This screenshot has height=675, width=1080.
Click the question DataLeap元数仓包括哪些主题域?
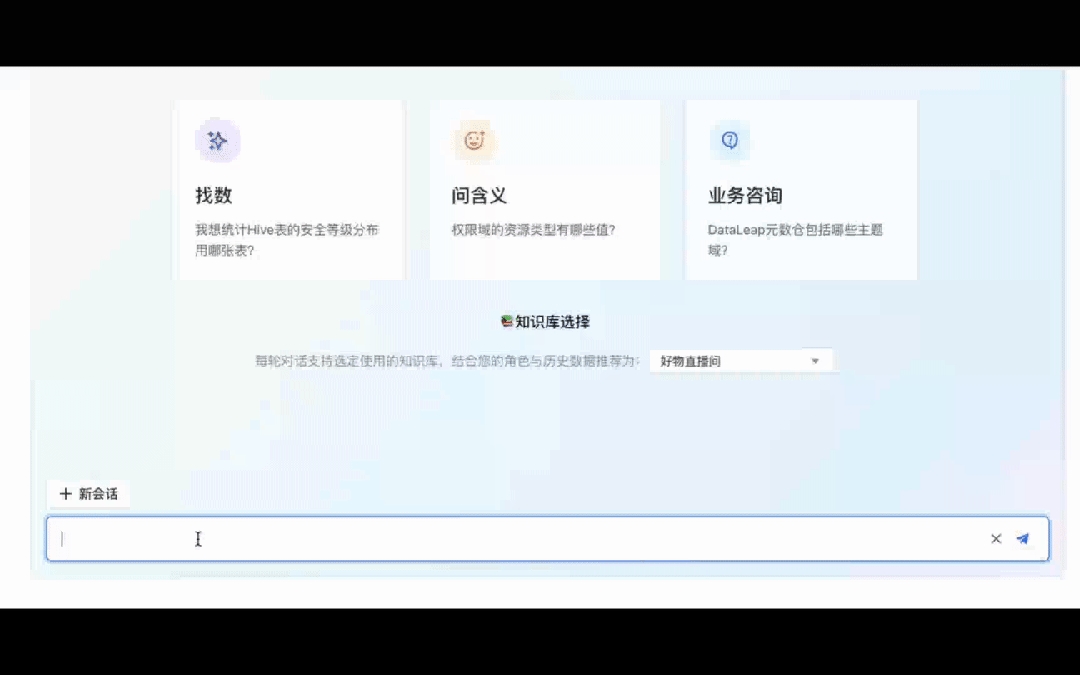tap(795, 240)
